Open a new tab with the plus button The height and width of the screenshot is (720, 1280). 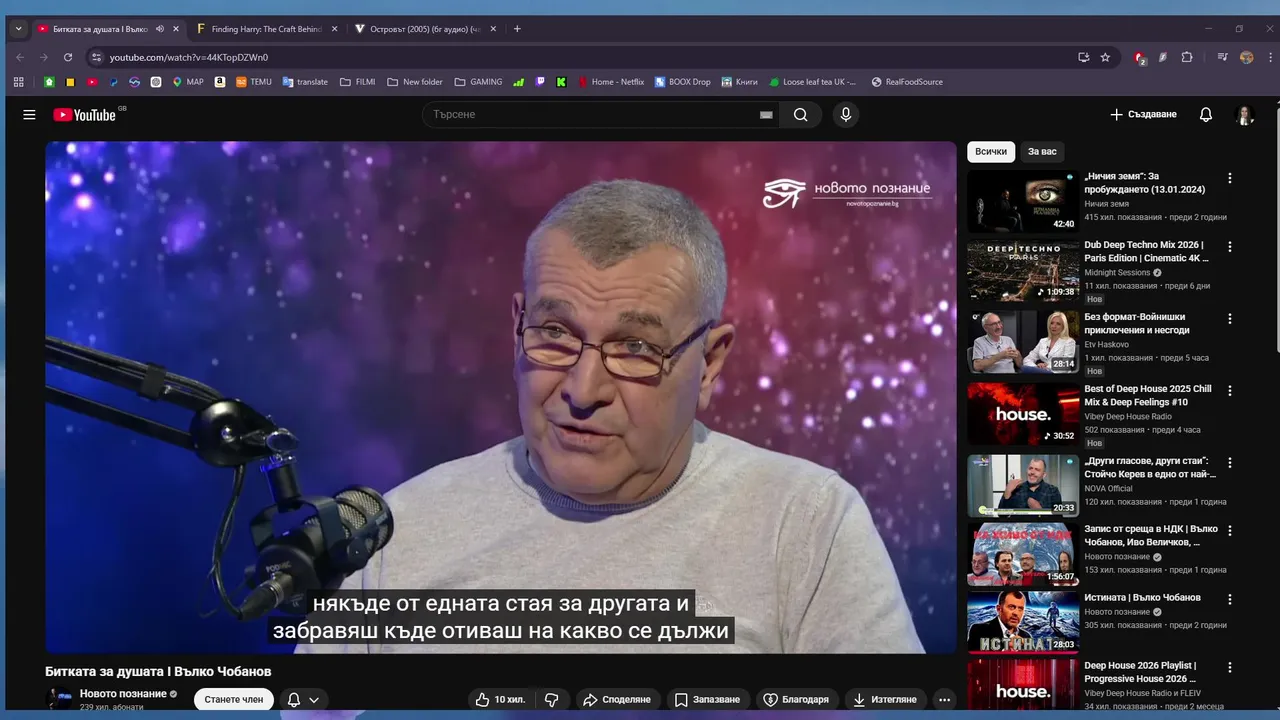coord(517,29)
